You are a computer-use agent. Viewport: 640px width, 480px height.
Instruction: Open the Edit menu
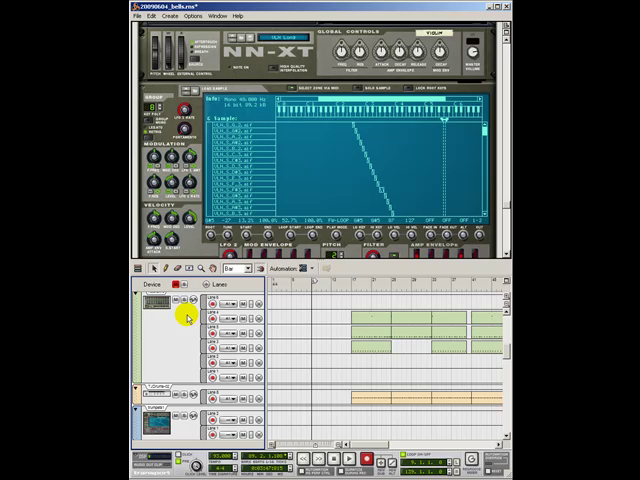(151, 16)
